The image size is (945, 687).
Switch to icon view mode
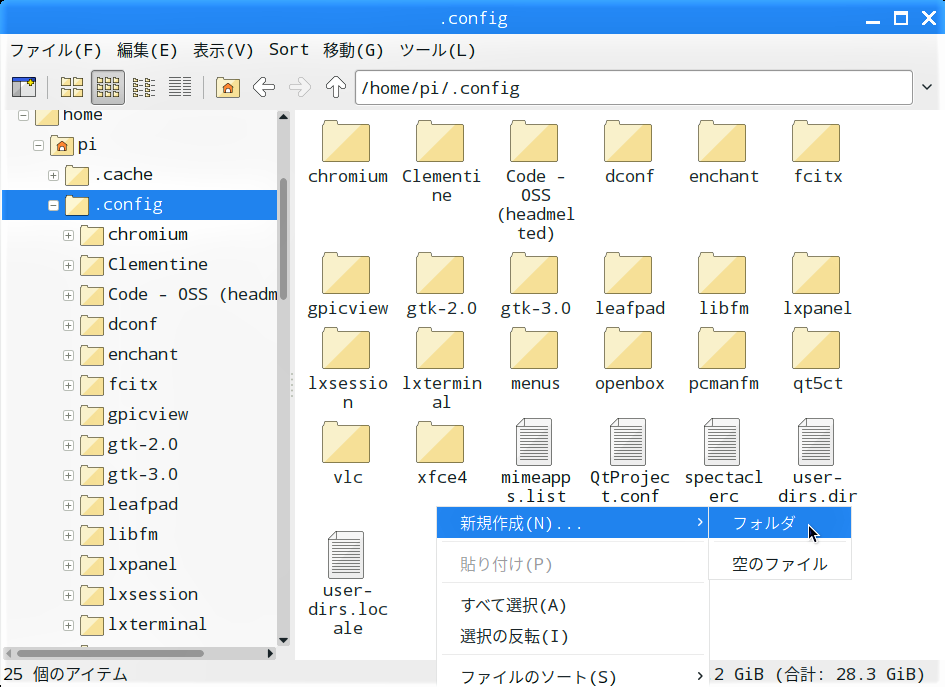72,87
